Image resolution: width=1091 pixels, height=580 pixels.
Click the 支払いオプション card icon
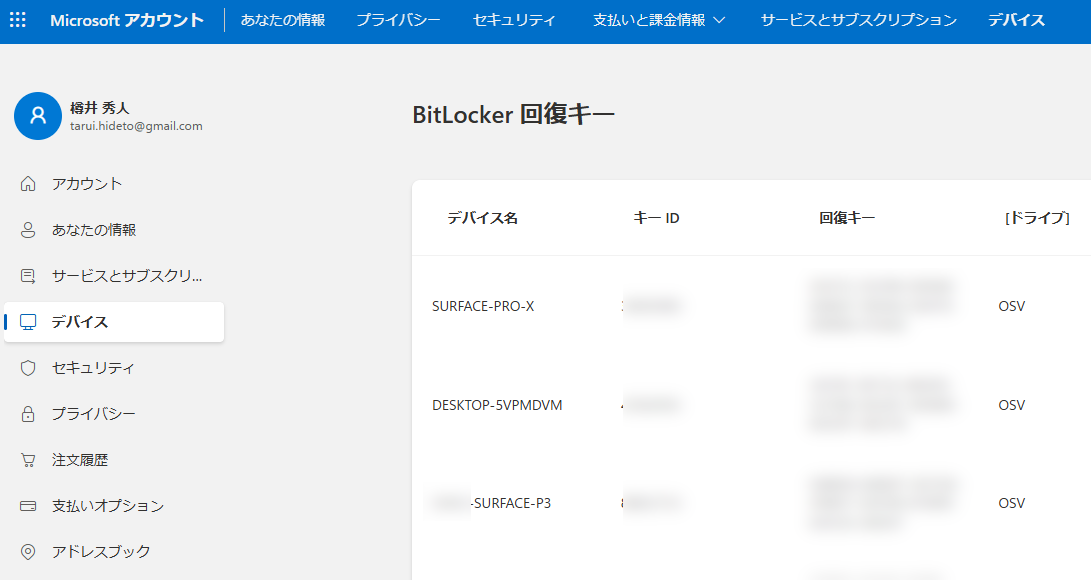[x=27, y=505]
